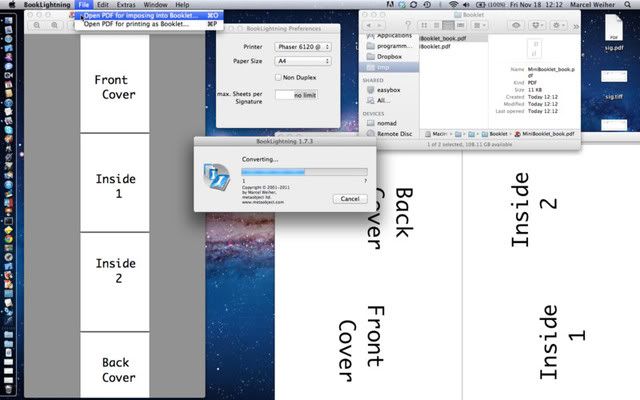This screenshot has height=400, width=640.
Task: Open the Finder arrange-by dropdown
Action: click(480, 25)
